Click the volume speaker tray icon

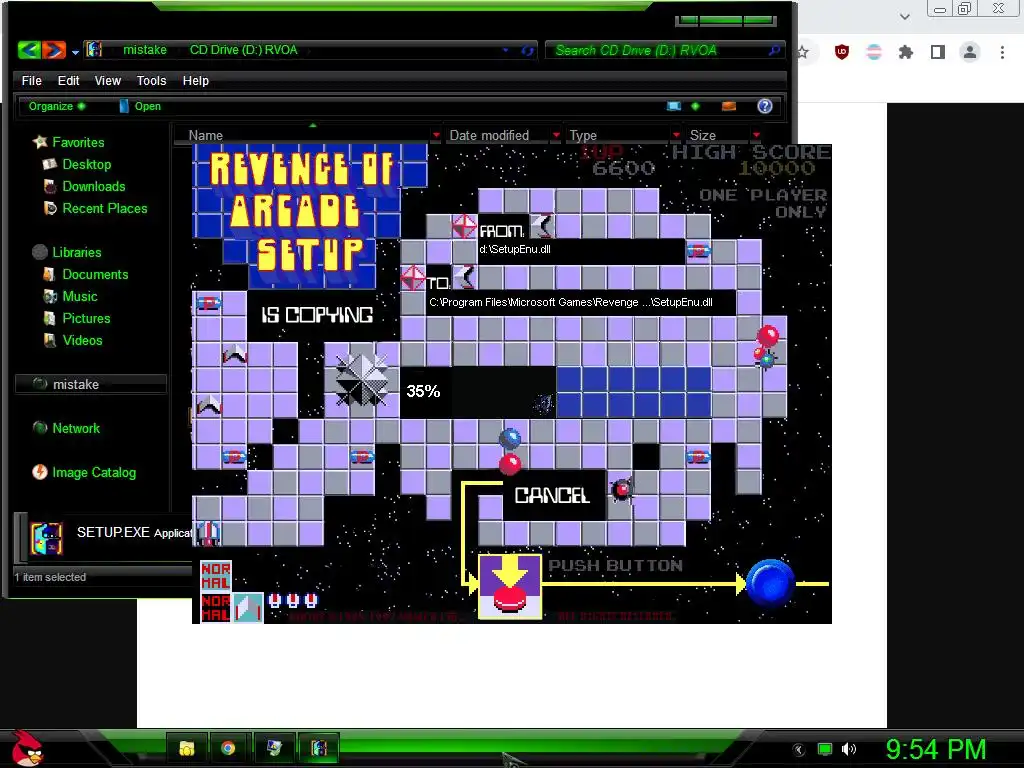pos(848,749)
